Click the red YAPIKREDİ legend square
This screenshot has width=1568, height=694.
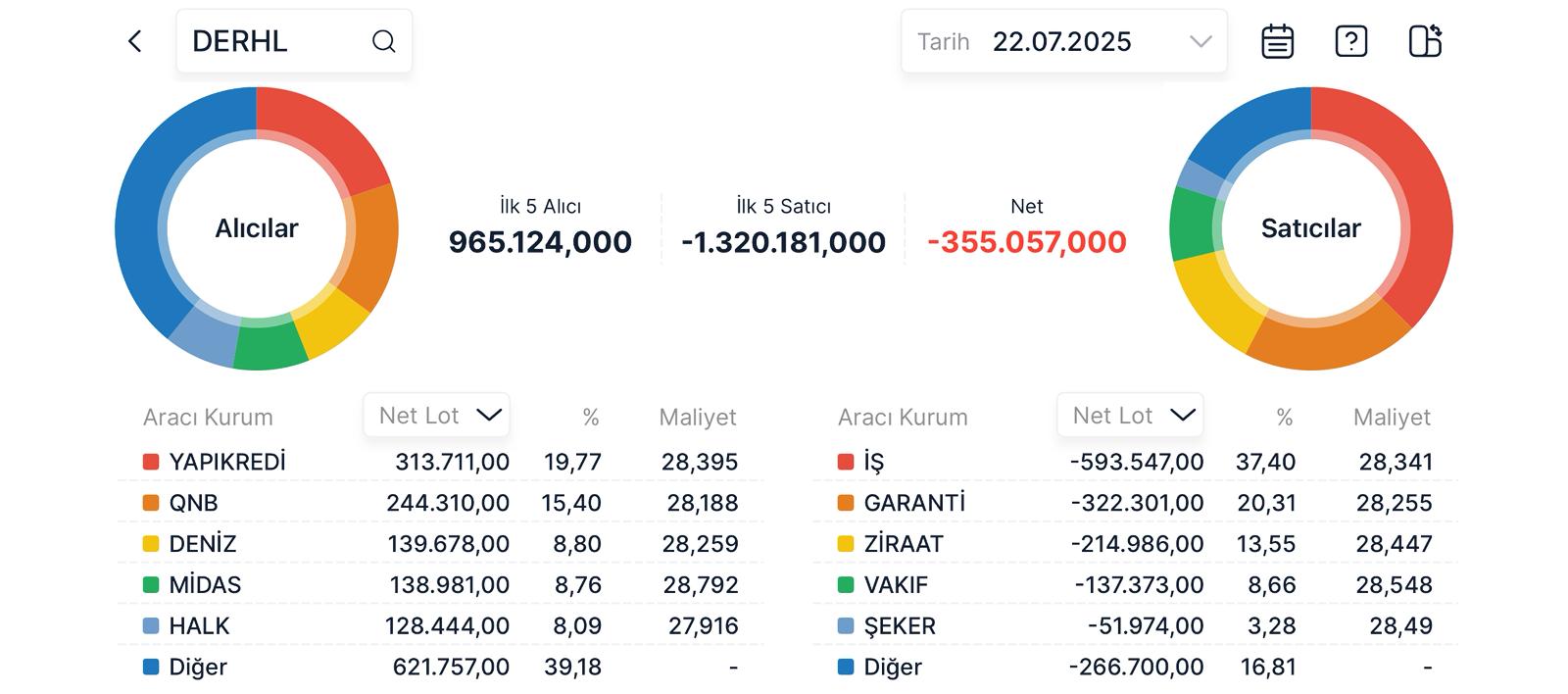151,462
